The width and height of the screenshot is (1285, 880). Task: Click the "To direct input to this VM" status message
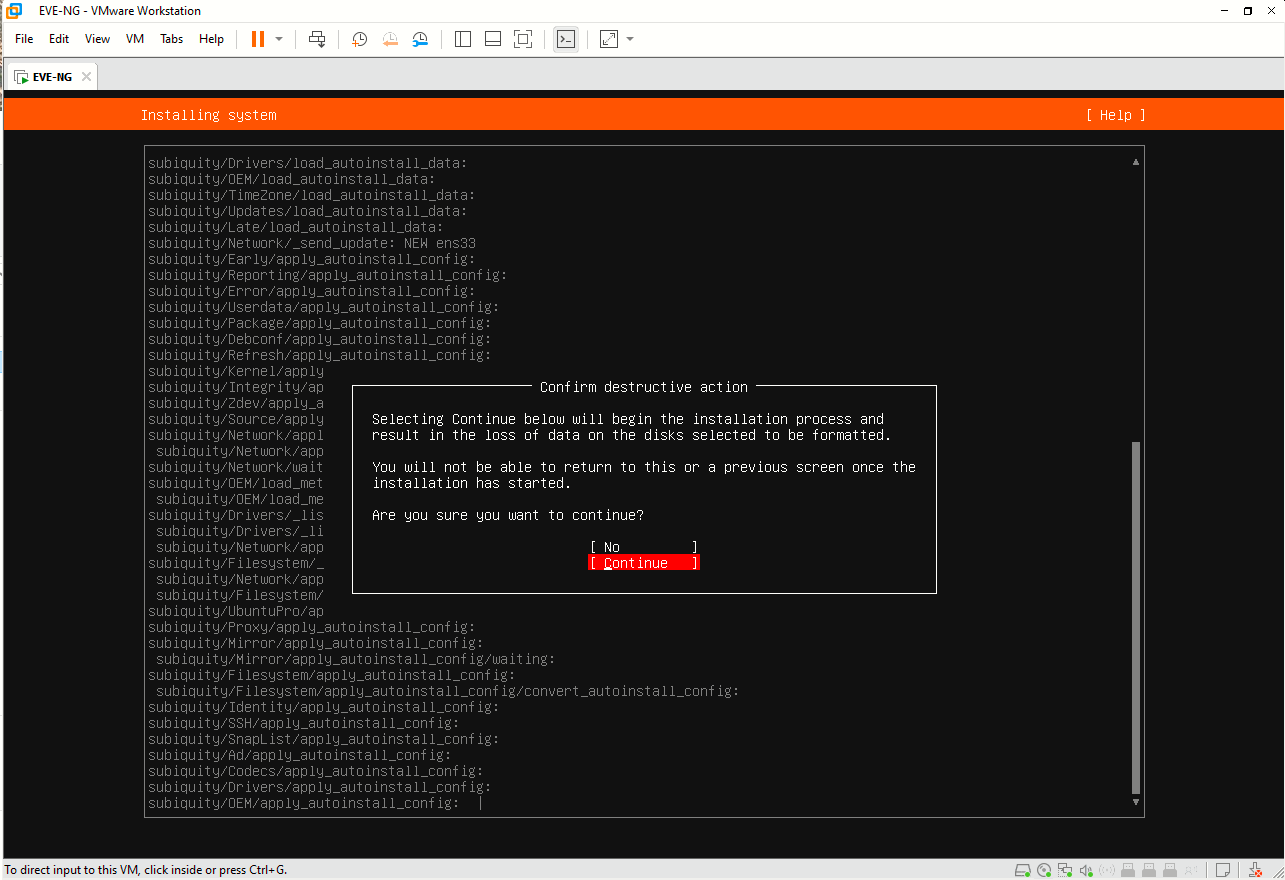pos(146,870)
